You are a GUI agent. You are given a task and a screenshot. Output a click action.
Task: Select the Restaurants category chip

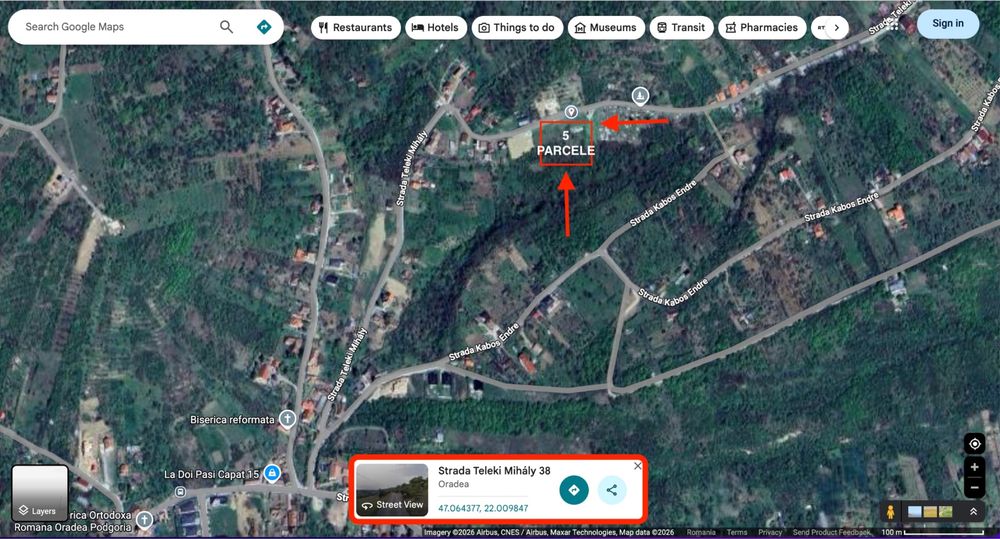[x=356, y=27]
